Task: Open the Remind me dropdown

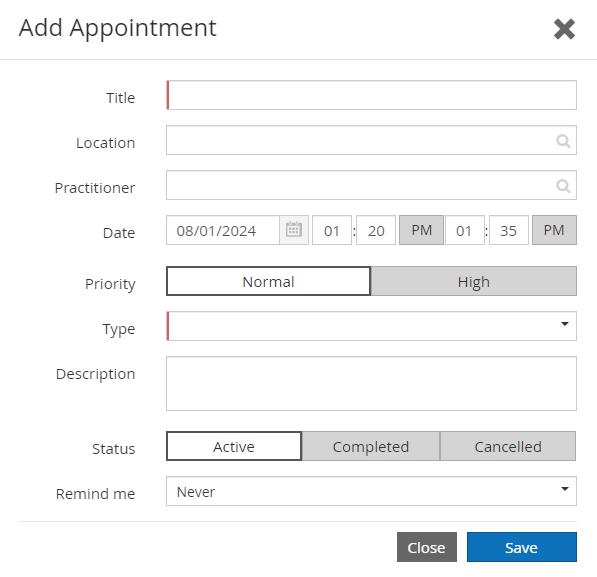Action: tap(371, 491)
